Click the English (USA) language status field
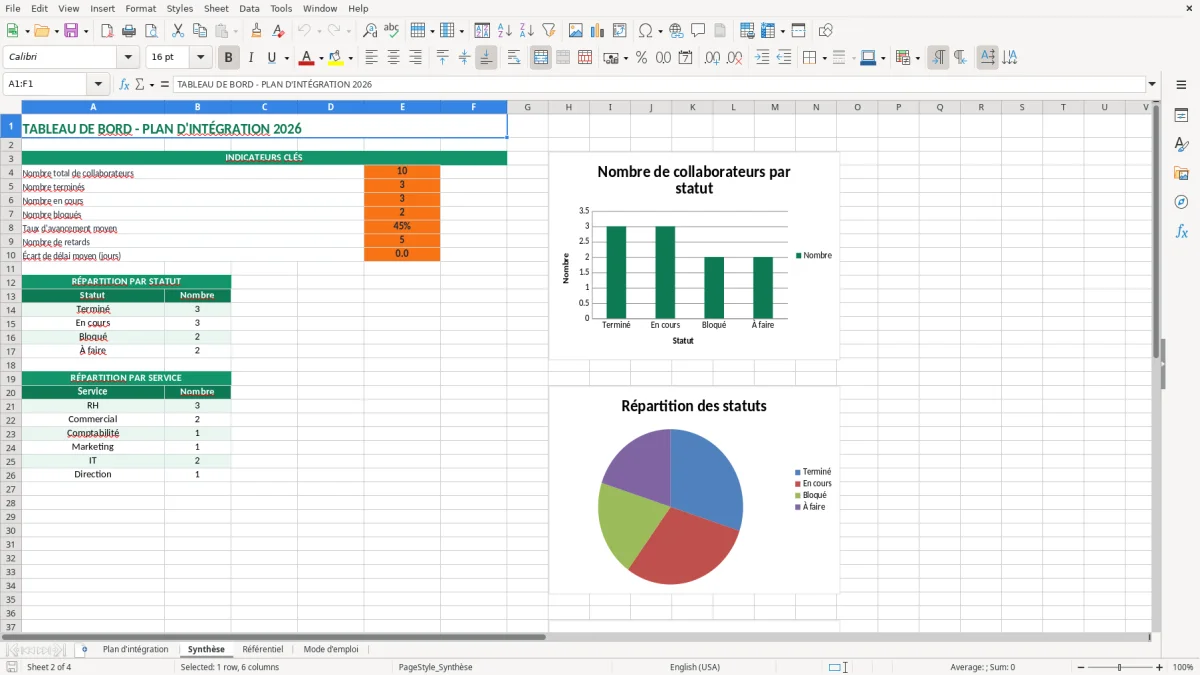 click(695, 667)
